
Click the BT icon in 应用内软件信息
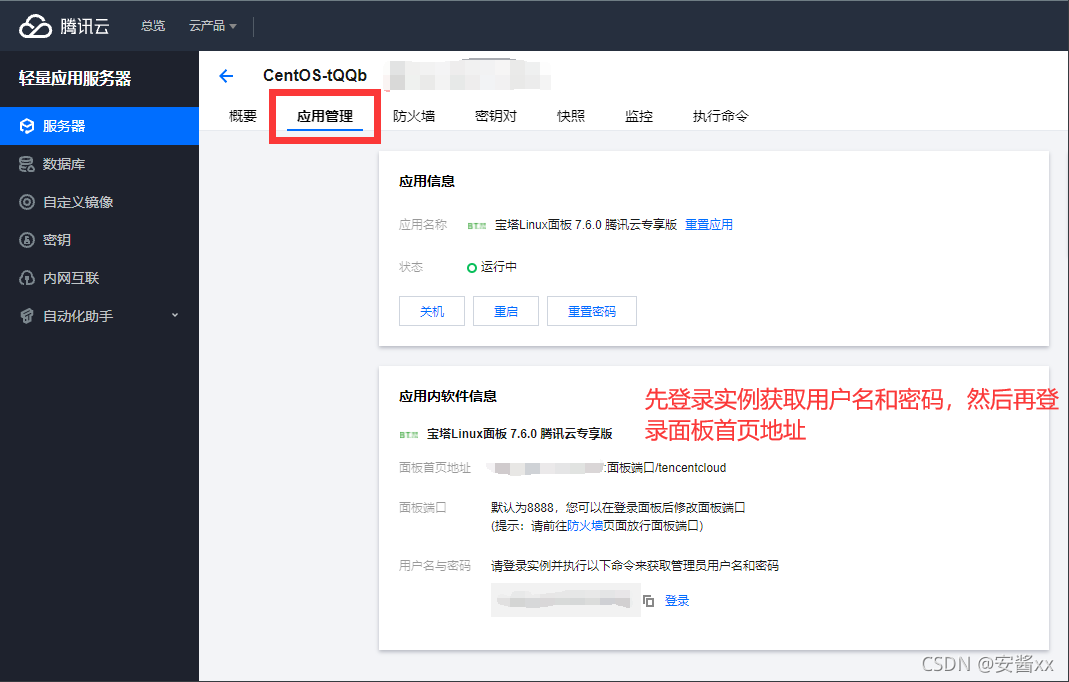coord(408,434)
